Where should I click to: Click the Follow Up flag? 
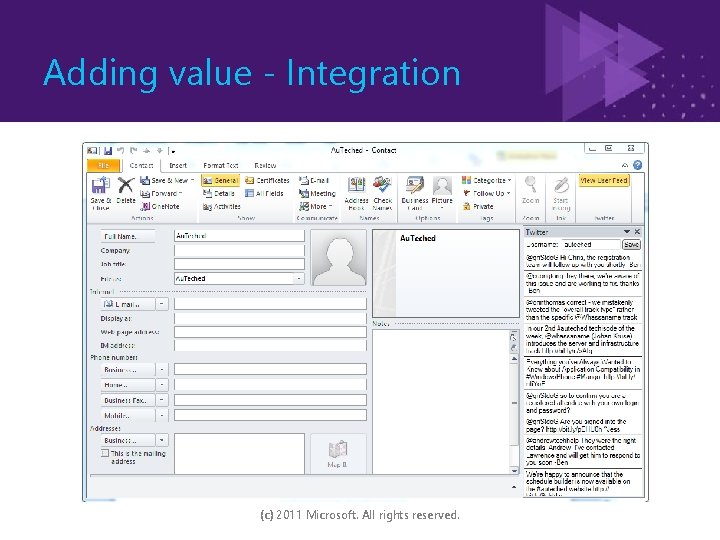(486, 193)
